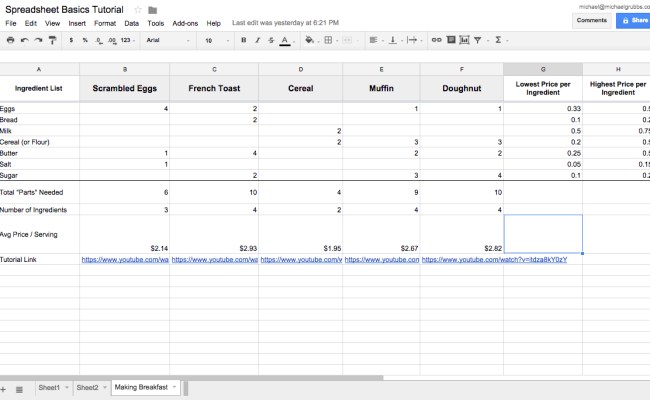Open the More formats 123 dropdown
650x400 pixels.
click(x=128, y=40)
